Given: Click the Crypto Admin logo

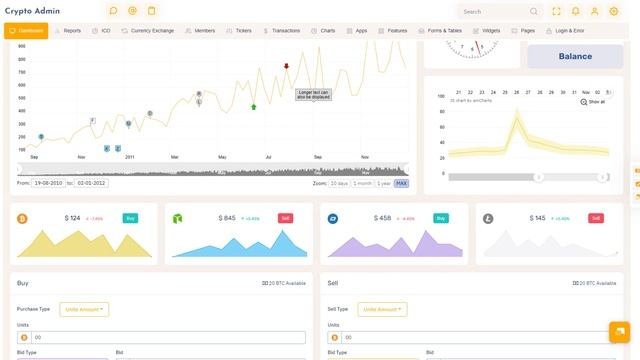Looking at the screenshot, I should point(32,11).
